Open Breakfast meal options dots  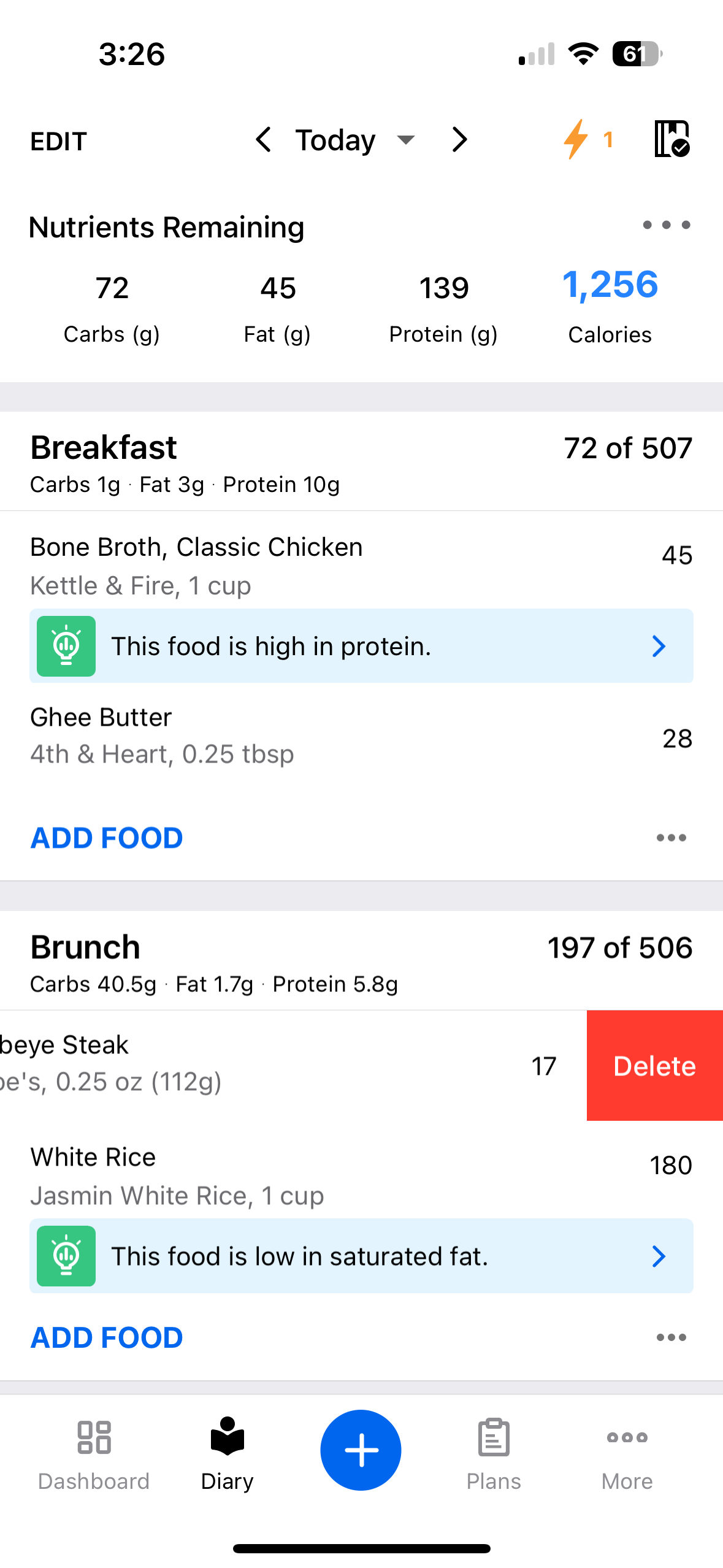tap(671, 838)
